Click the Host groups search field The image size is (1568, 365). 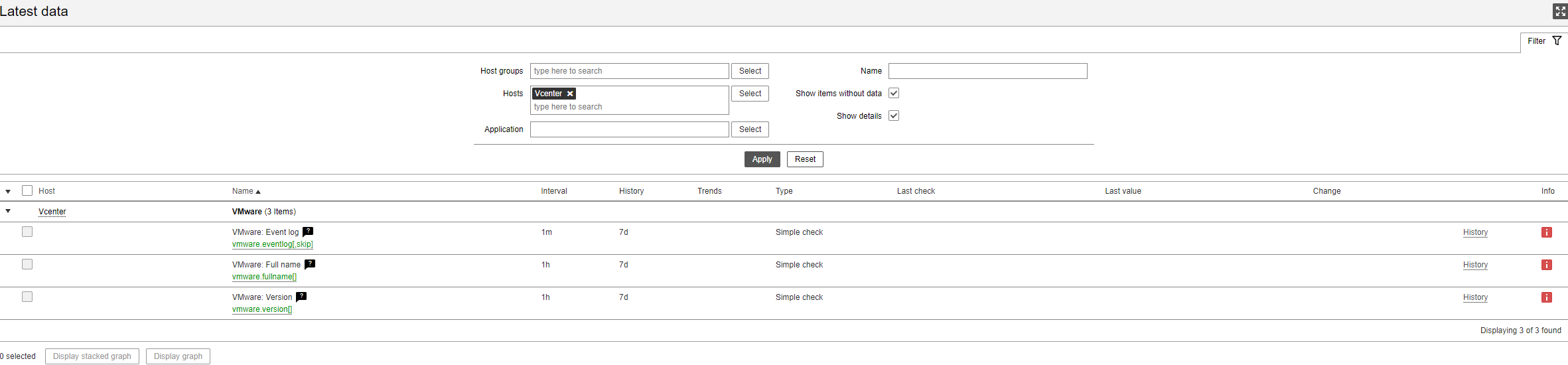(x=629, y=71)
